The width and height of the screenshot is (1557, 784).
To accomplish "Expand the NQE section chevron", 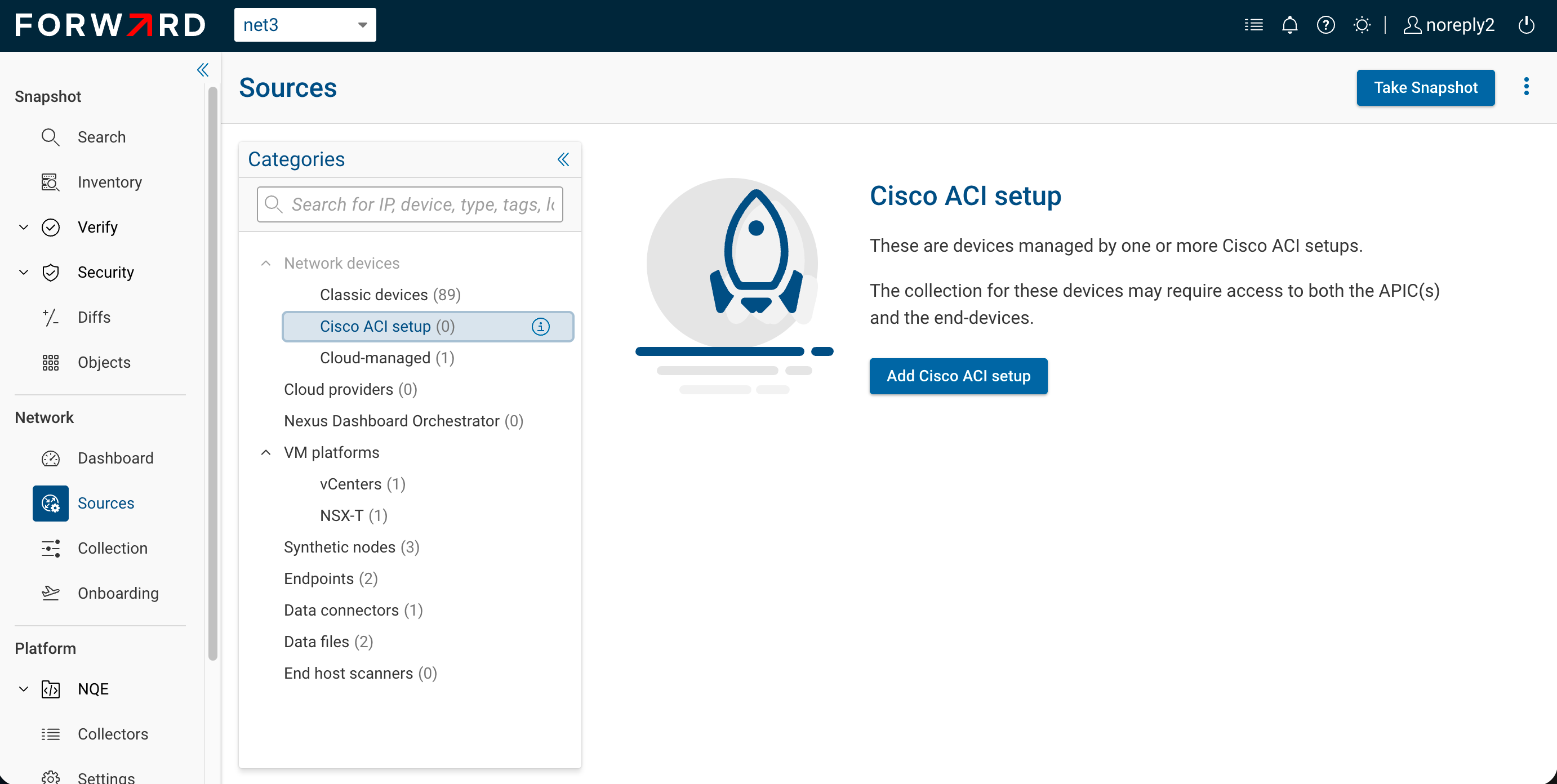I will point(24,689).
